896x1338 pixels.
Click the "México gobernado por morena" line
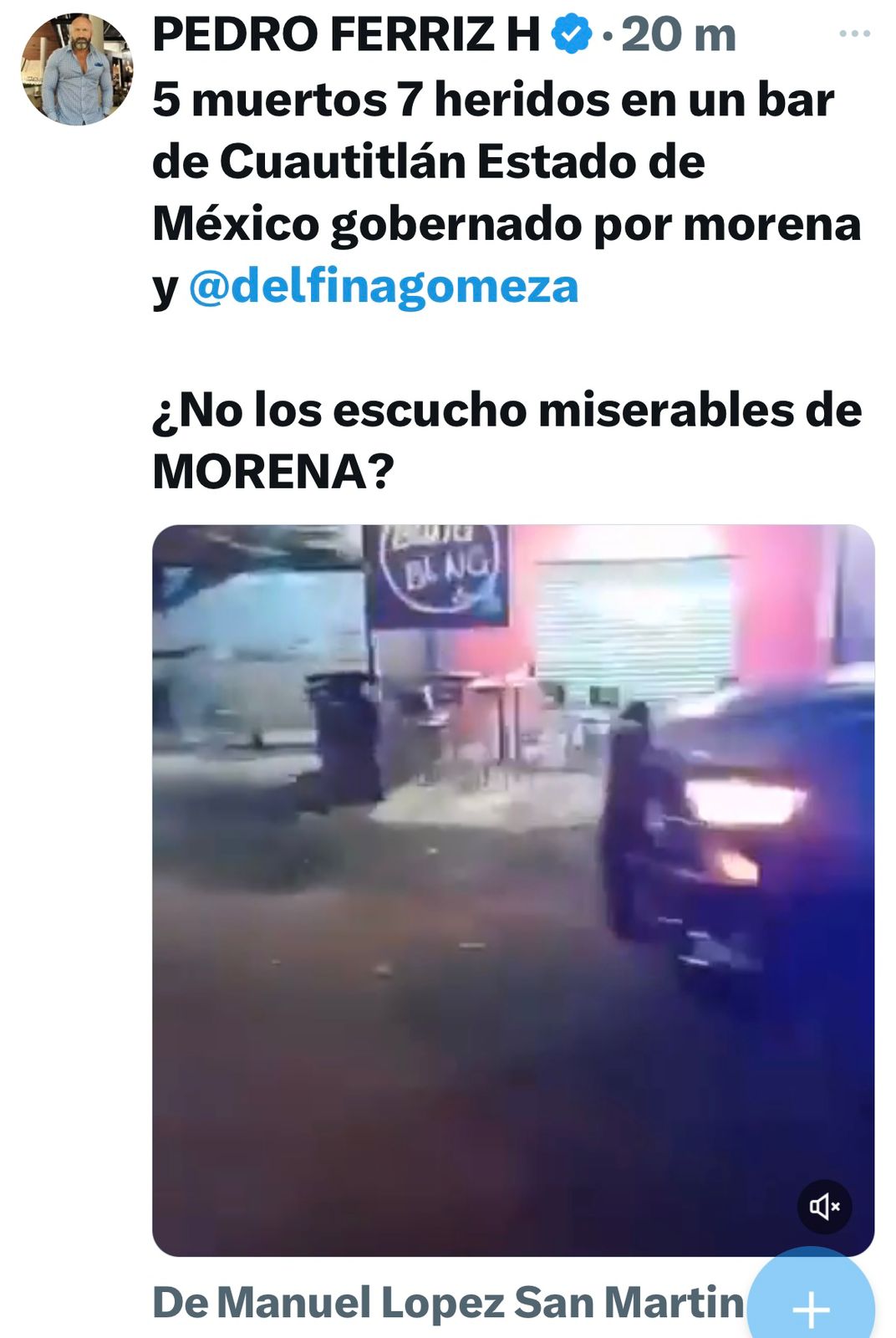(x=507, y=224)
